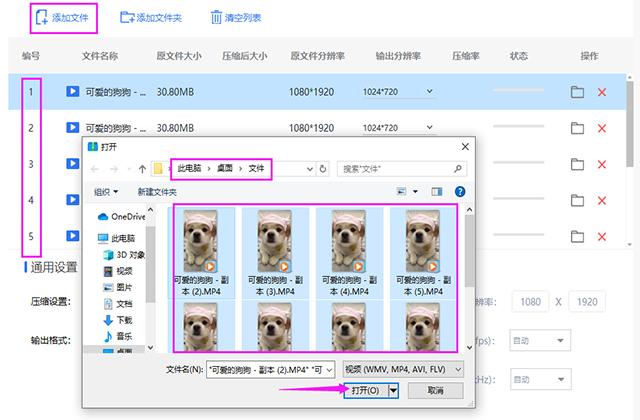The width and height of the screenshot is (640, 420).
Task: Open the Hz sample rate 自动 dropdown
Action: 540,380
